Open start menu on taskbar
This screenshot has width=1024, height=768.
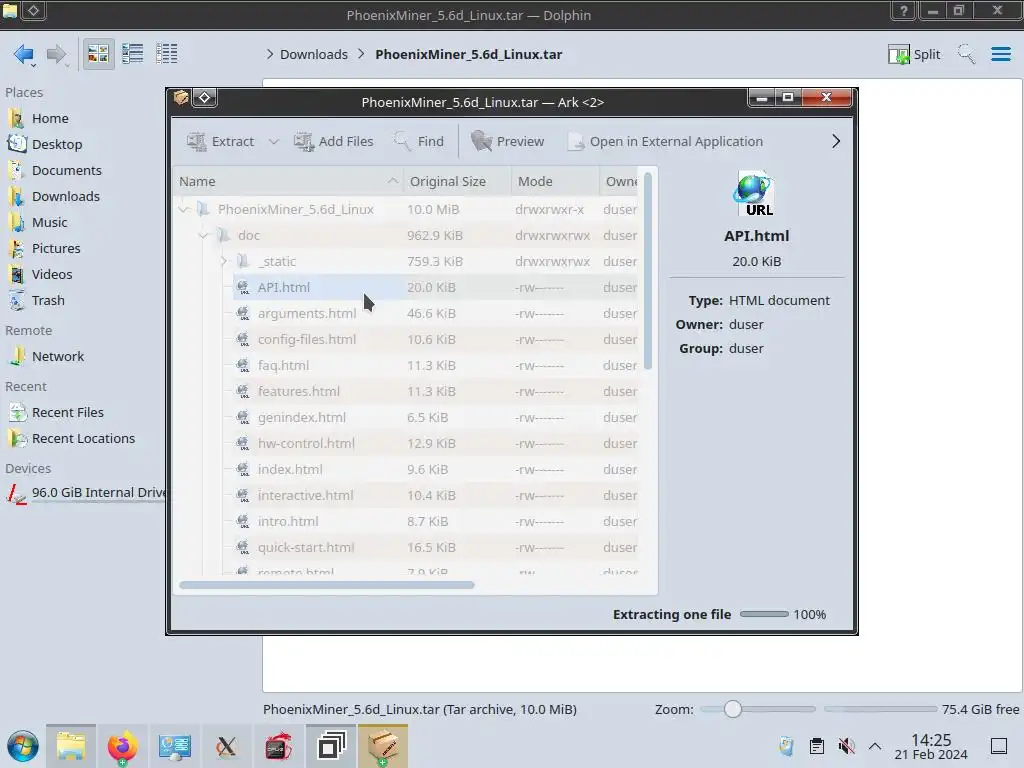(x=23, y=746)
